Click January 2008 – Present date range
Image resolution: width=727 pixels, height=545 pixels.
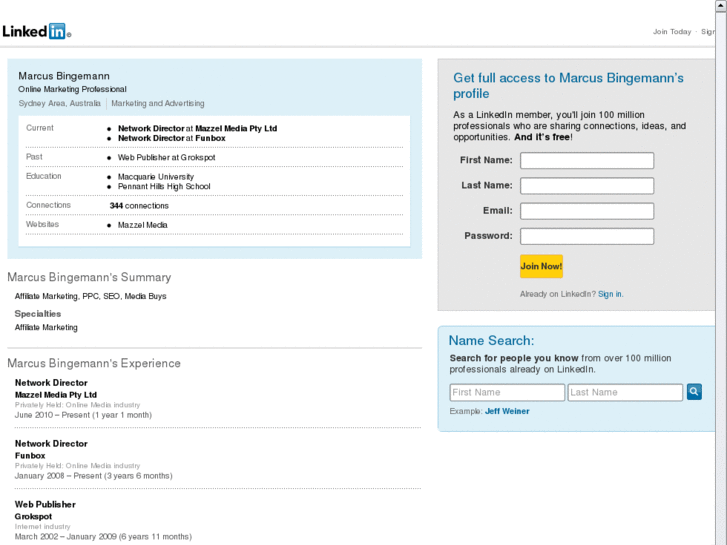(x=93, y=476)
